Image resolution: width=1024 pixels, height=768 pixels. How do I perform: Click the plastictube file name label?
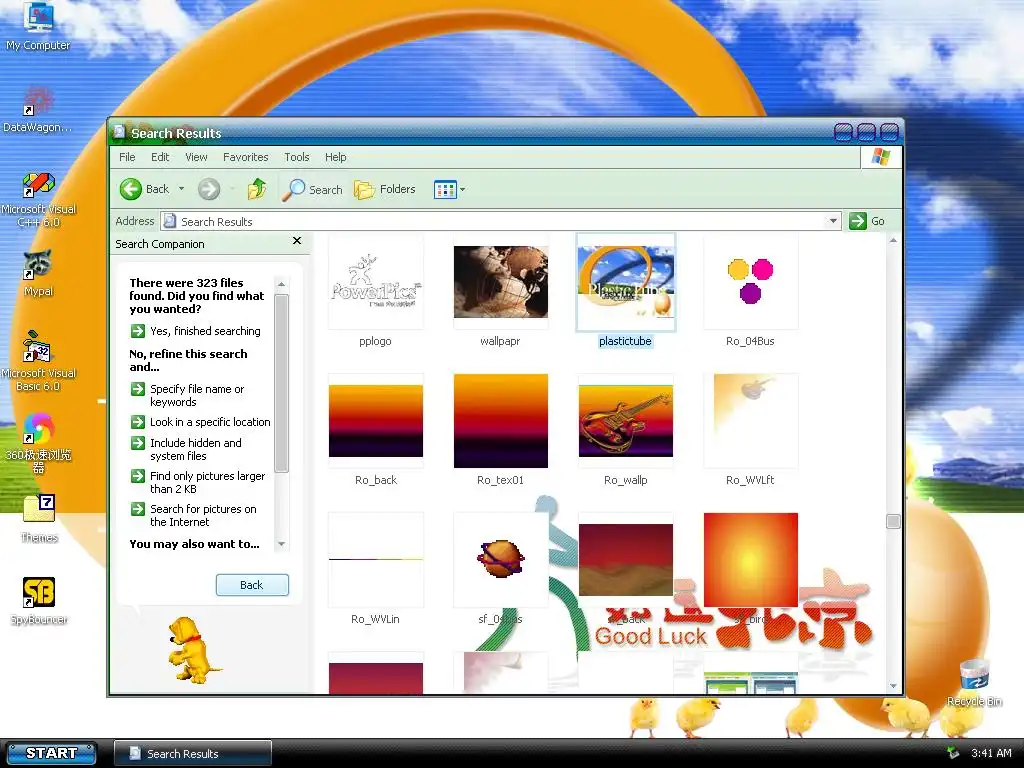626,342
